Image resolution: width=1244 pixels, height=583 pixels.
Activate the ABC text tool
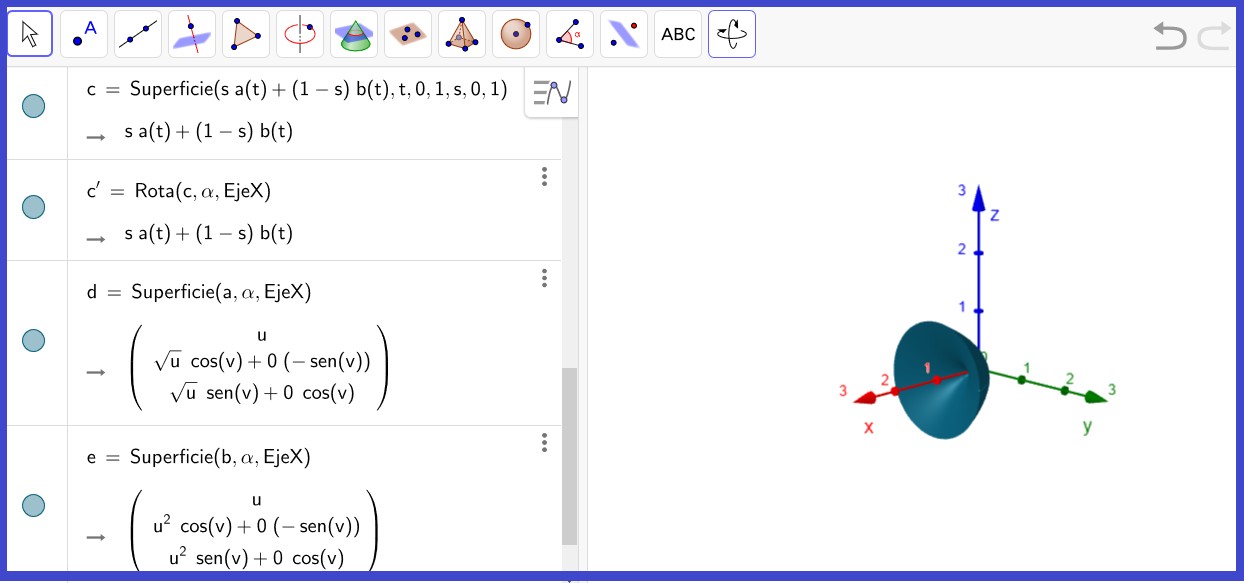[678, 35]
